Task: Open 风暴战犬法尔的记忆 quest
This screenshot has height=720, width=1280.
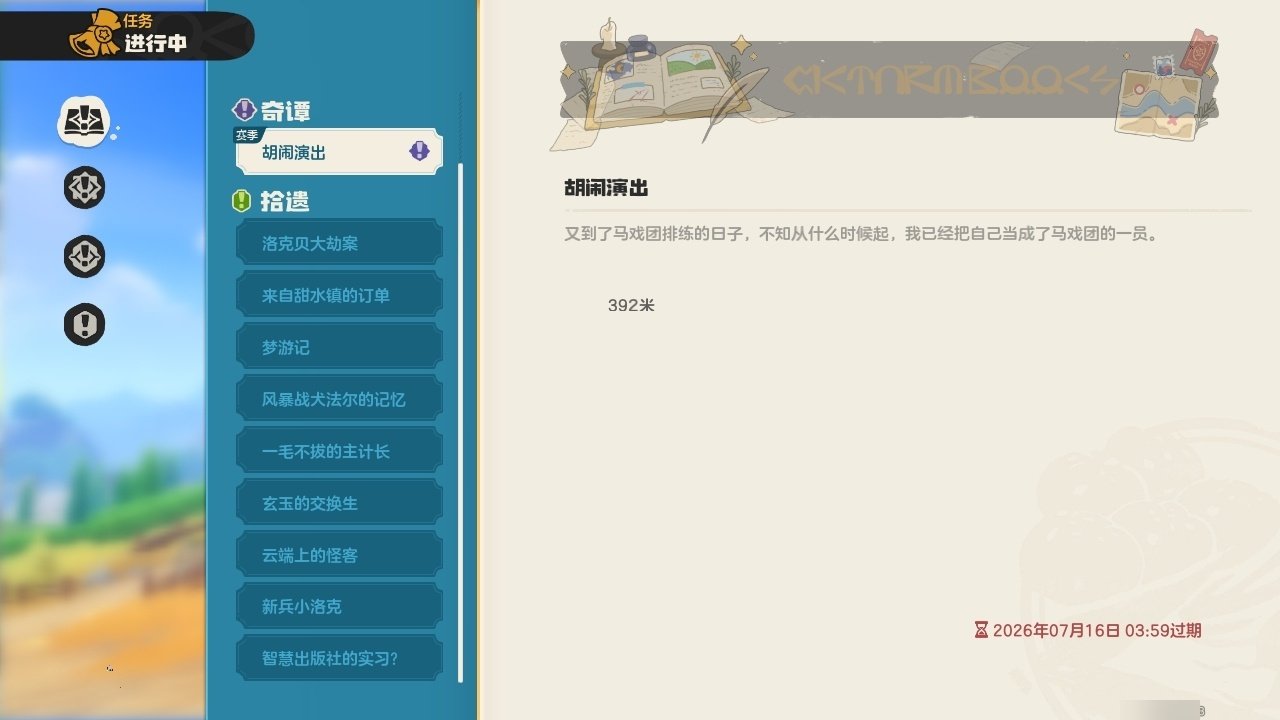Action: (339, 399)
